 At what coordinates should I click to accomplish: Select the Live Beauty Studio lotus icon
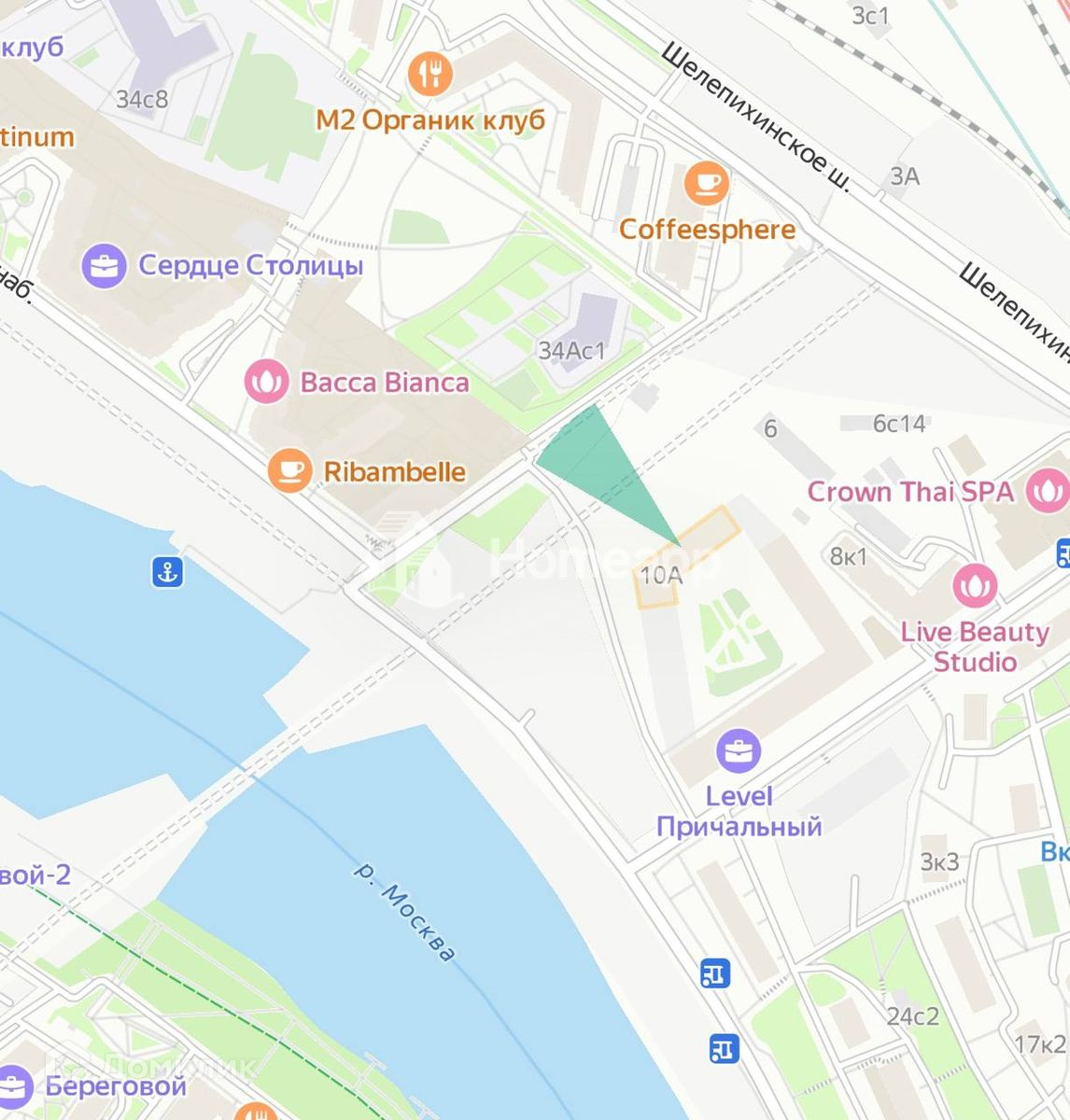975,586
